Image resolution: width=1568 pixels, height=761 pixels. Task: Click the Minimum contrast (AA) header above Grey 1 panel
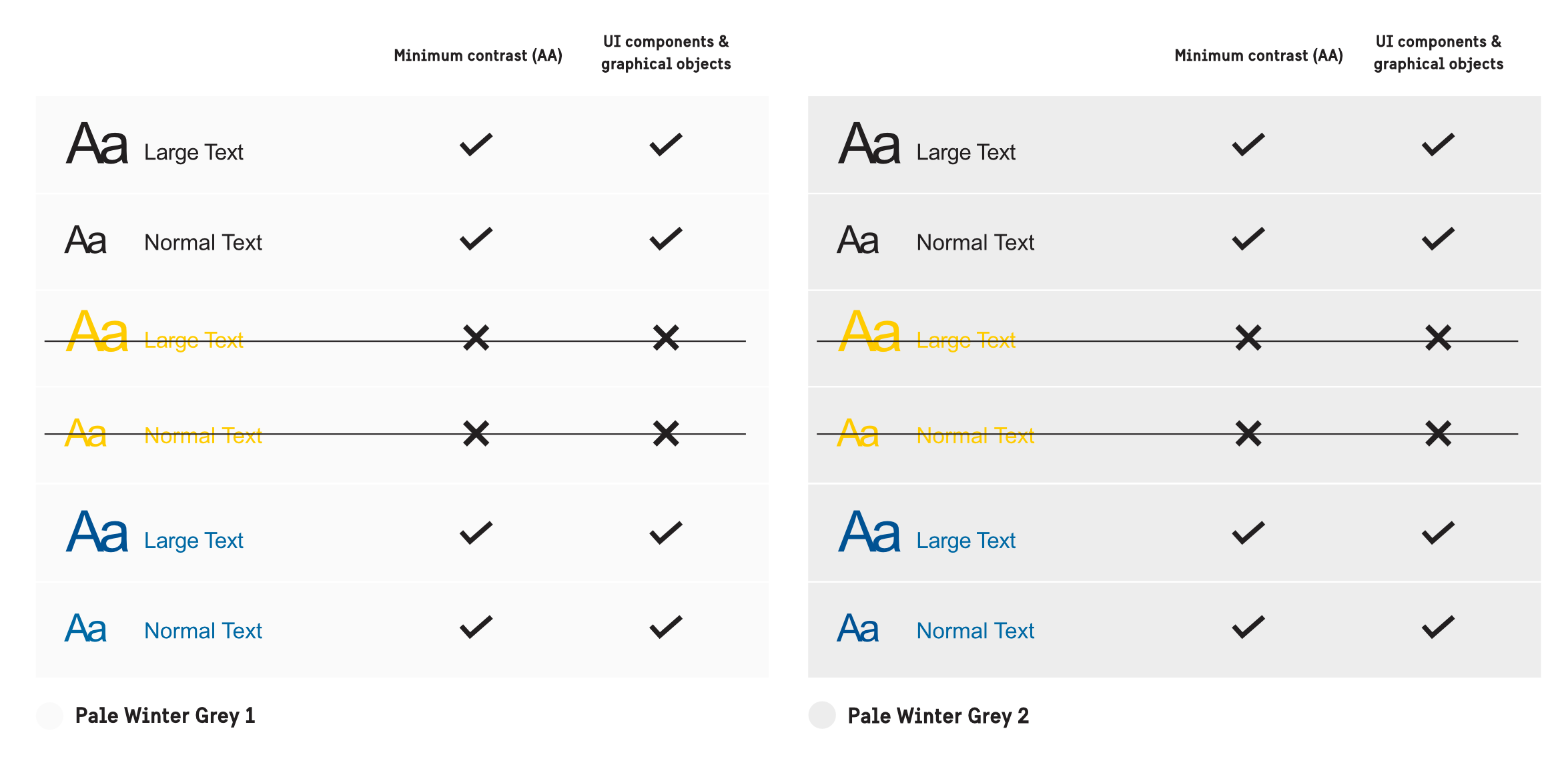click(x=478, y=55)
